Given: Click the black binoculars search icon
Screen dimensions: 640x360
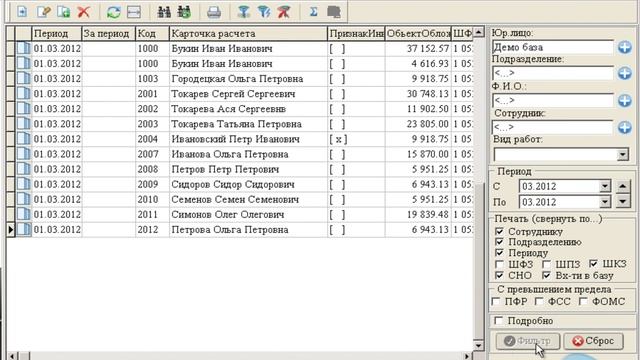Looking at the screenshot, I should 164,12.
